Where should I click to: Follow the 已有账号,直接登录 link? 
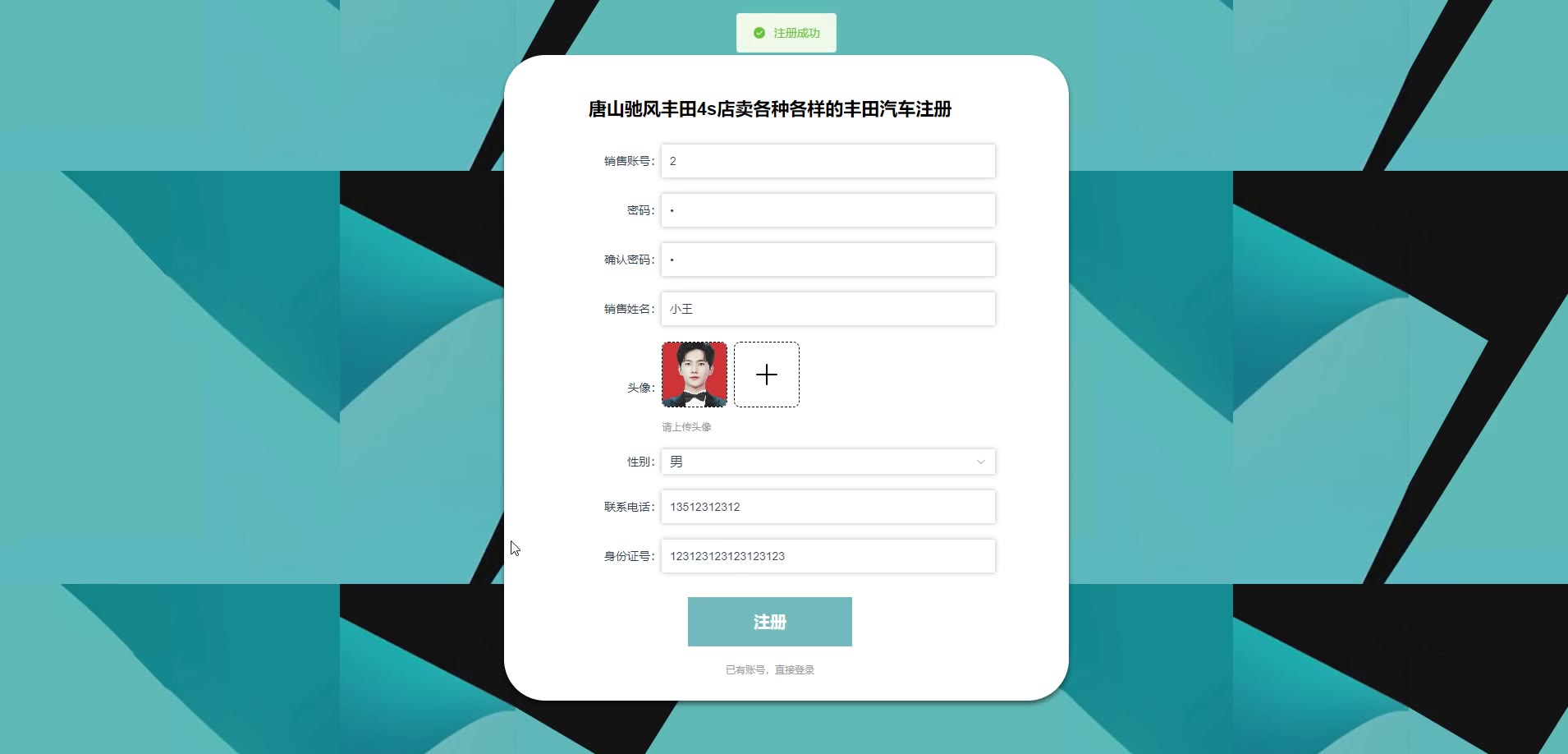tap(770, 670)
